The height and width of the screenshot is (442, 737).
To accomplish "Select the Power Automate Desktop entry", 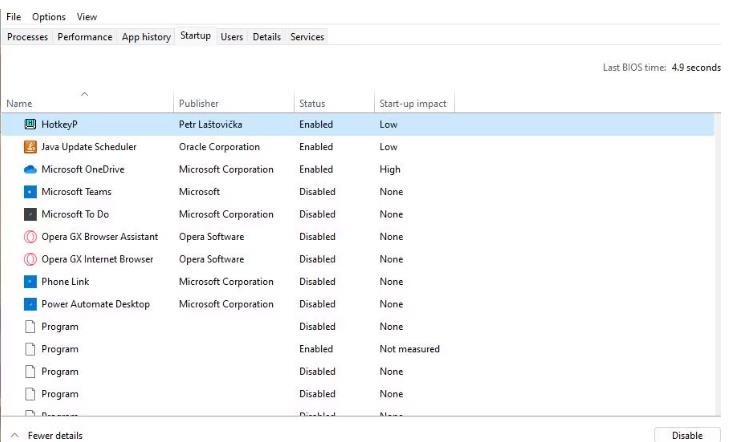I will [x=95, y=304].
